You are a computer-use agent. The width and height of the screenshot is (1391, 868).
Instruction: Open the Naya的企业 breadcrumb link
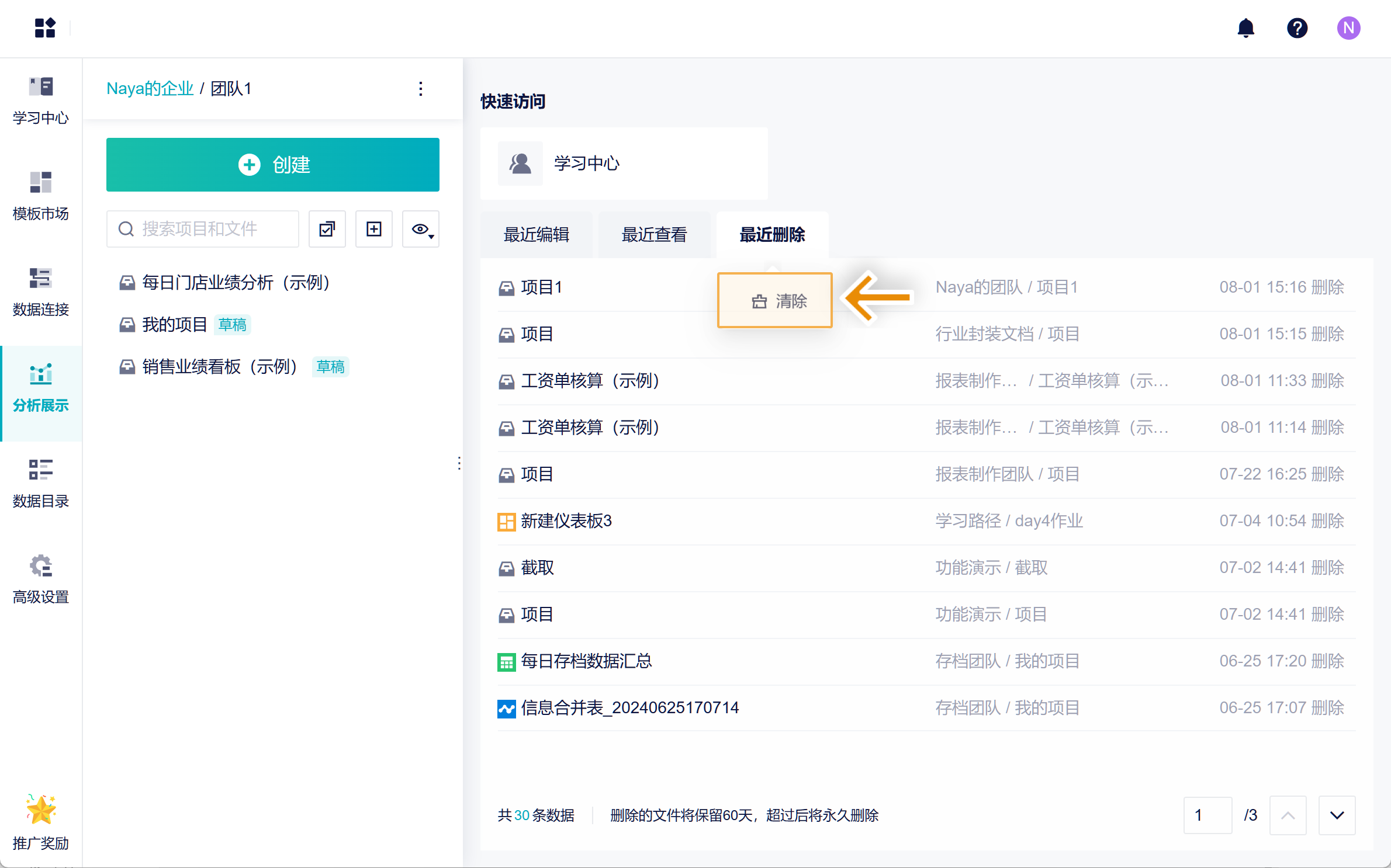pos(150,89)
